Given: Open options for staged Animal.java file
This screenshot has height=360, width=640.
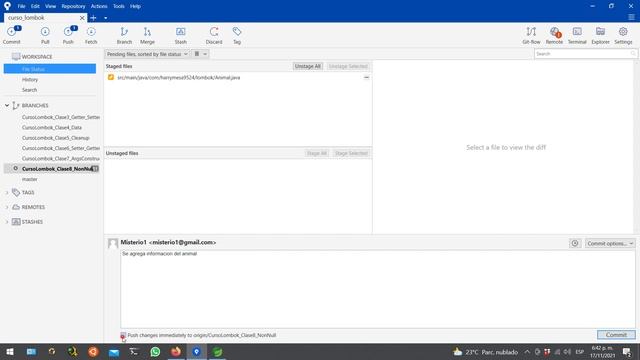Looking at the screenshot, I should click(x=366, y=77).
